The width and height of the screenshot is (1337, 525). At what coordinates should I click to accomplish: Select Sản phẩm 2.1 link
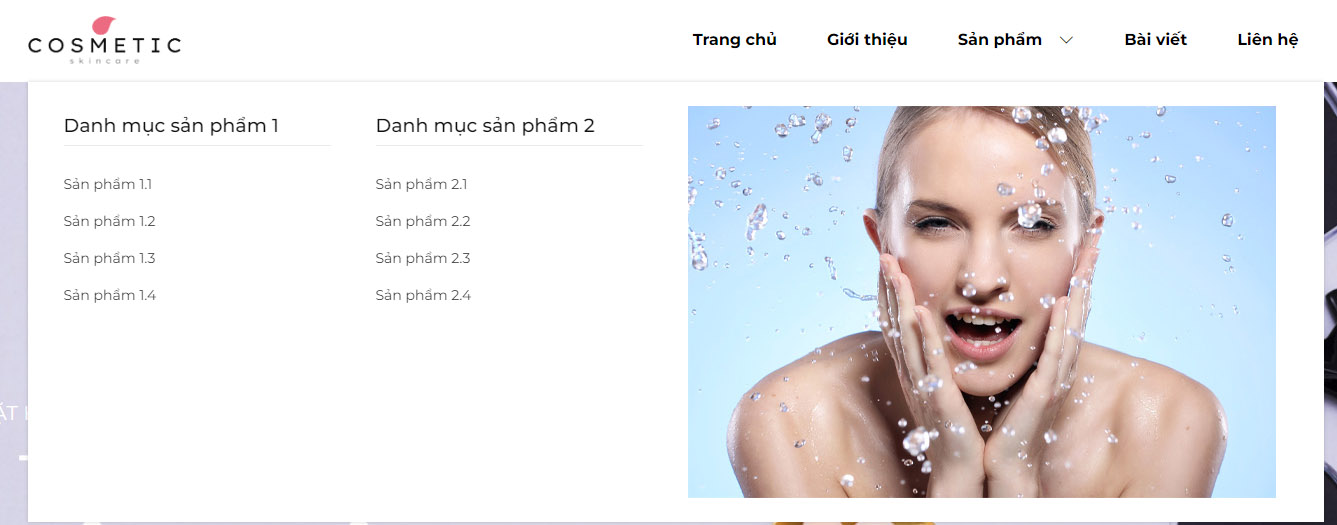422,184
